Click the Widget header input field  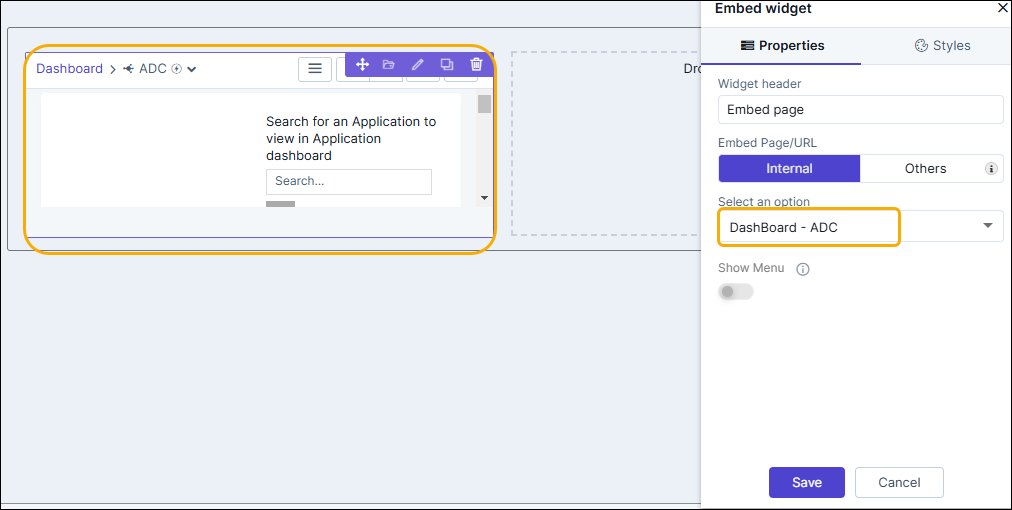point(861,110)
